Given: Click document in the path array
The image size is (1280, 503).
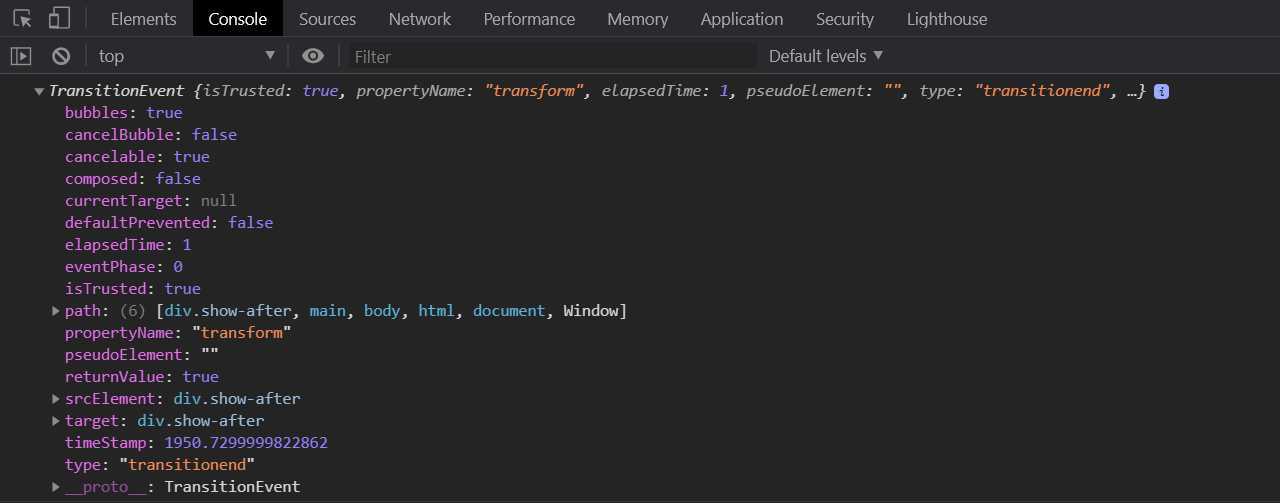Looking at the screenshot, I should [x=509, y=311].
